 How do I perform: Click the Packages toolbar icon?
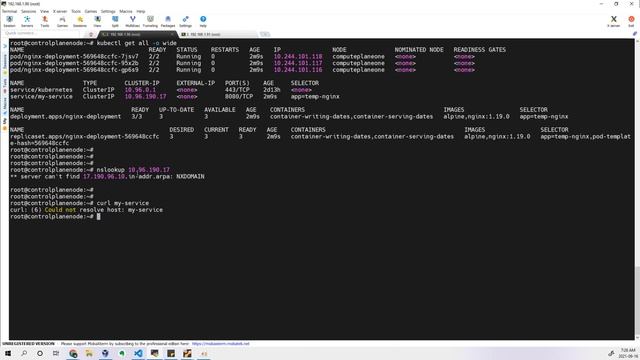[168, 22]
